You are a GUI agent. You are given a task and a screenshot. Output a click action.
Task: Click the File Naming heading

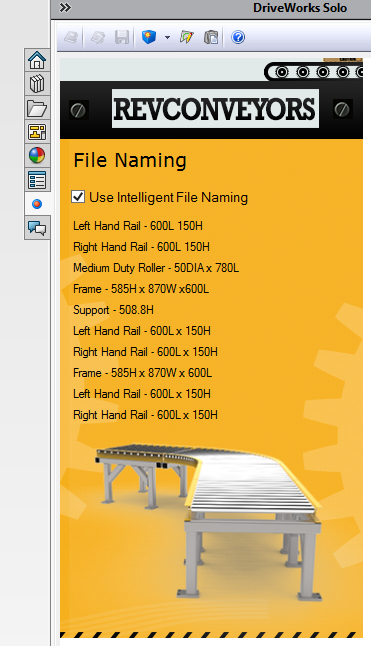(130, 160)
